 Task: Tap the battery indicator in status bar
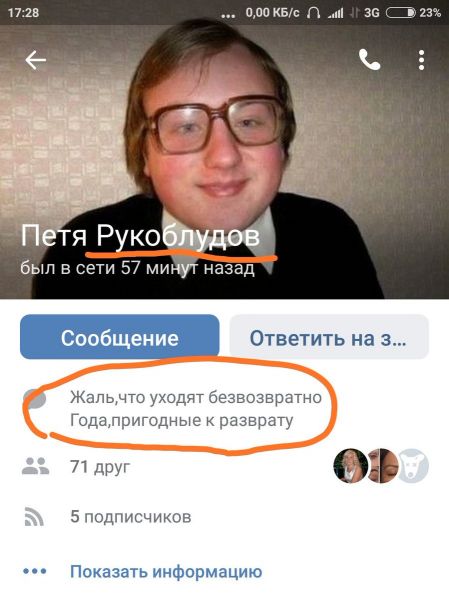coord(400,13)
